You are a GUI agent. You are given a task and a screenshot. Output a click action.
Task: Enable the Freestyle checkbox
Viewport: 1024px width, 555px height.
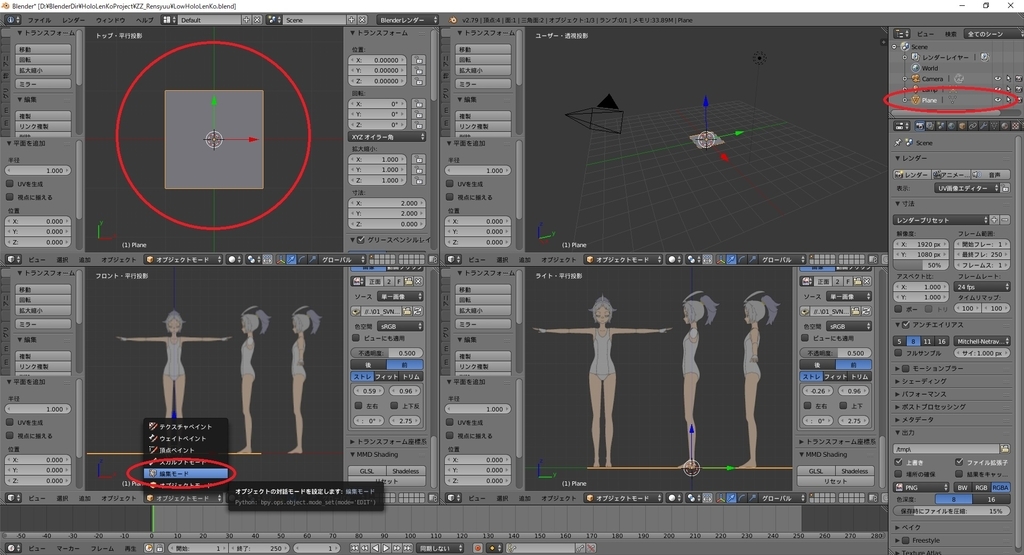[905, 540]
